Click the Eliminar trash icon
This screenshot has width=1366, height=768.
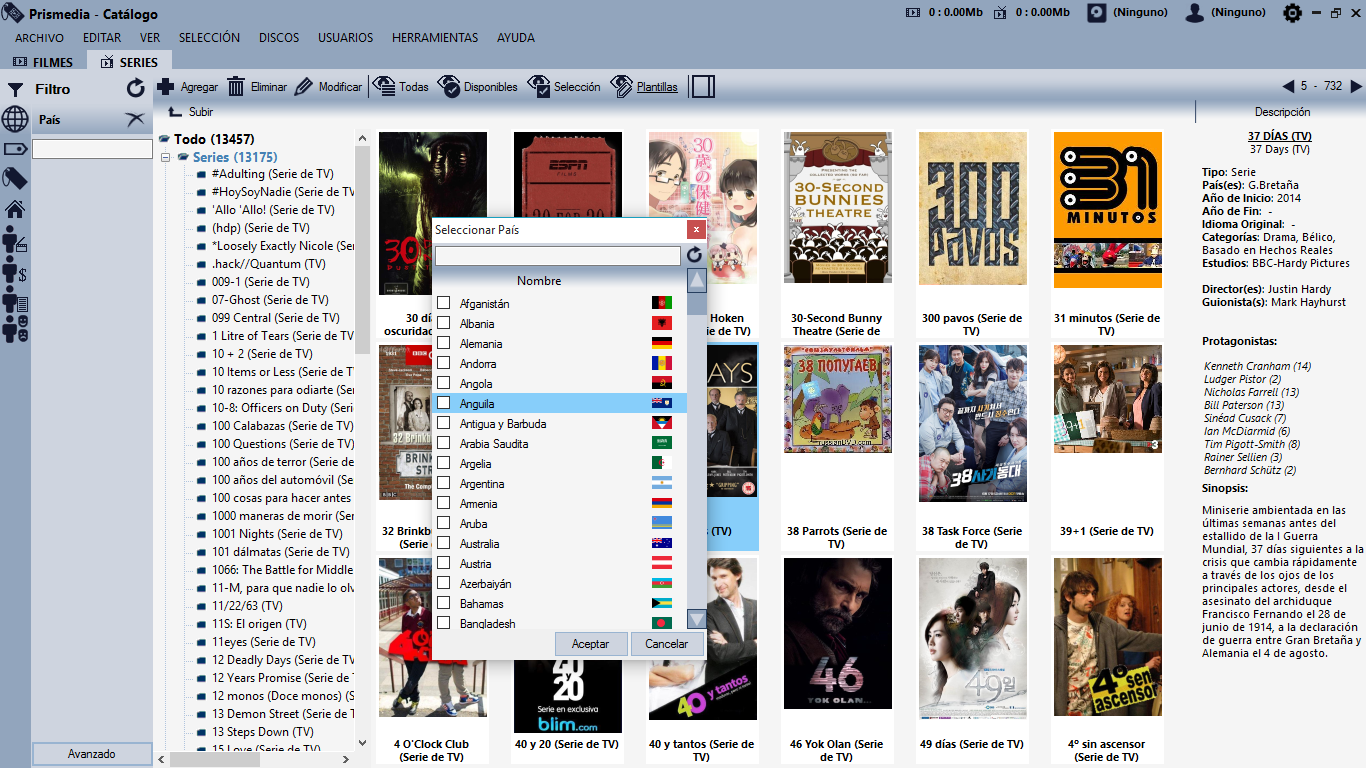tap(236, 87)
